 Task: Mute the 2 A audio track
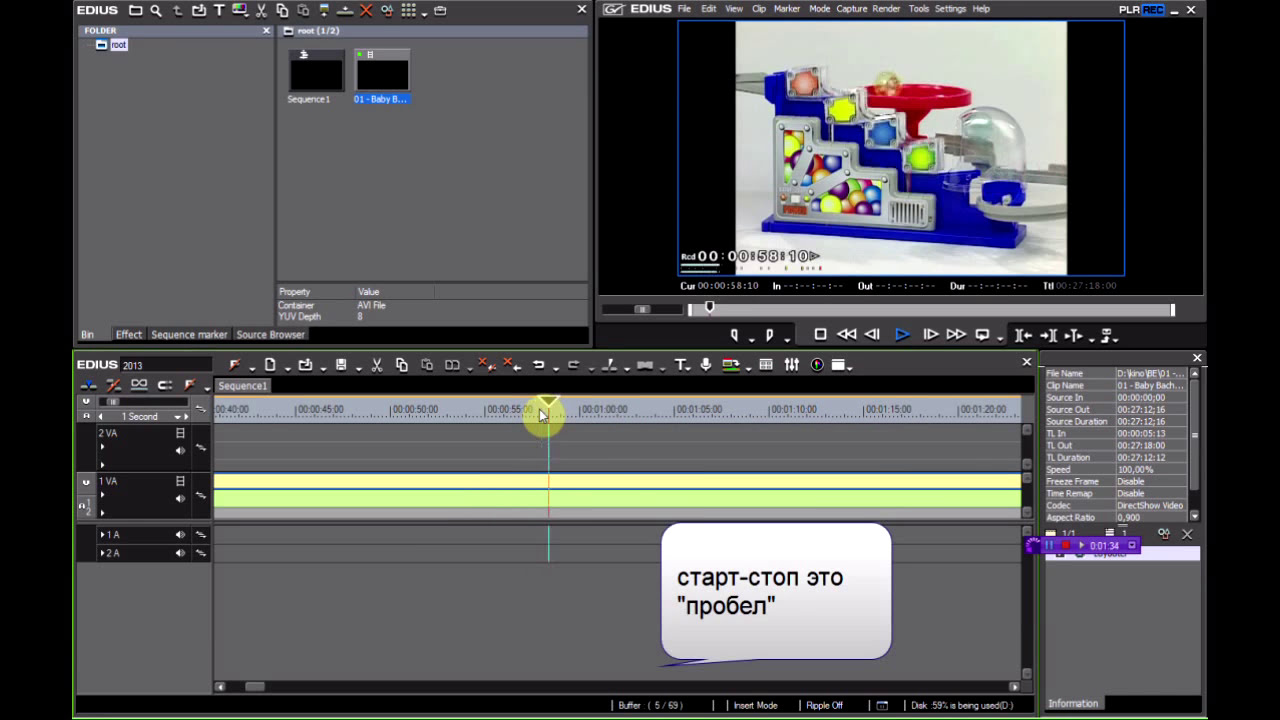[x=180, y=553]
